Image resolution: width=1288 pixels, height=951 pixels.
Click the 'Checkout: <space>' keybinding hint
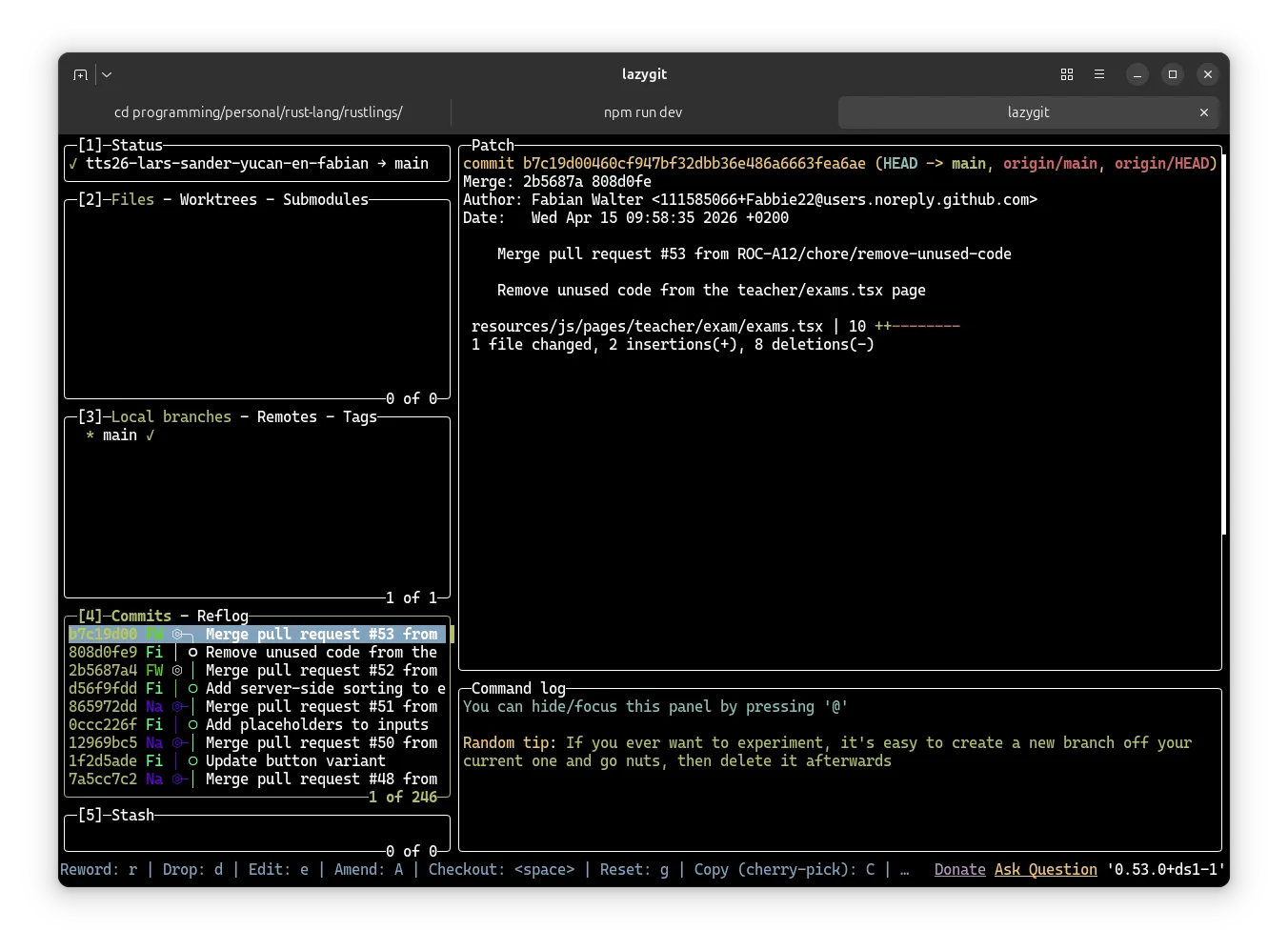(x=501, y=870)
